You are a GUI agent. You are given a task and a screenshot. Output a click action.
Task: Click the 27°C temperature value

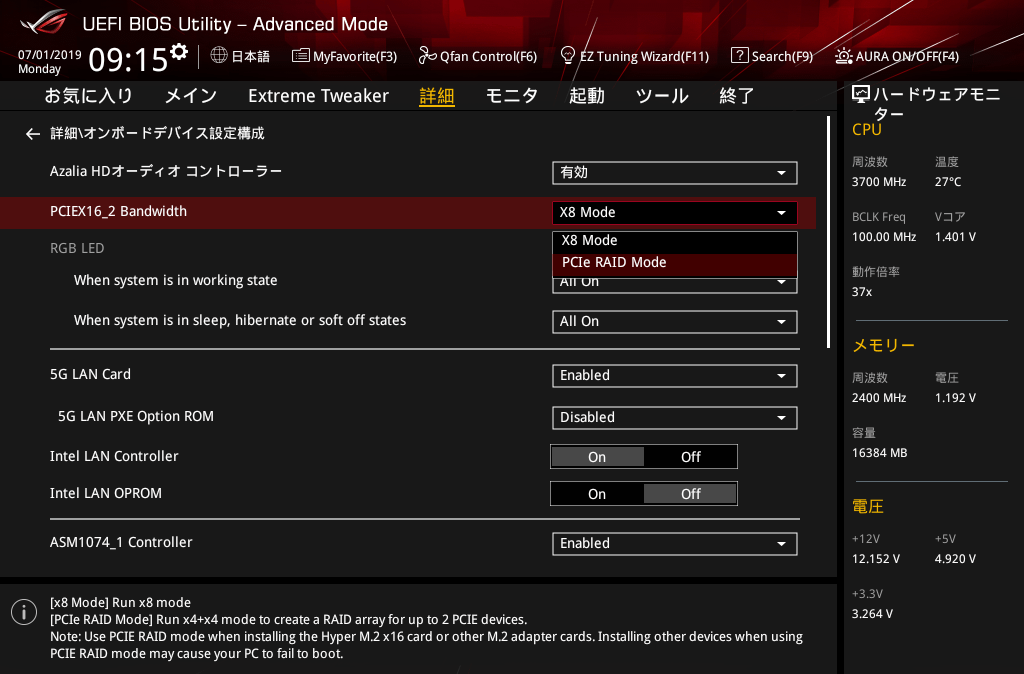click(948, 182)
